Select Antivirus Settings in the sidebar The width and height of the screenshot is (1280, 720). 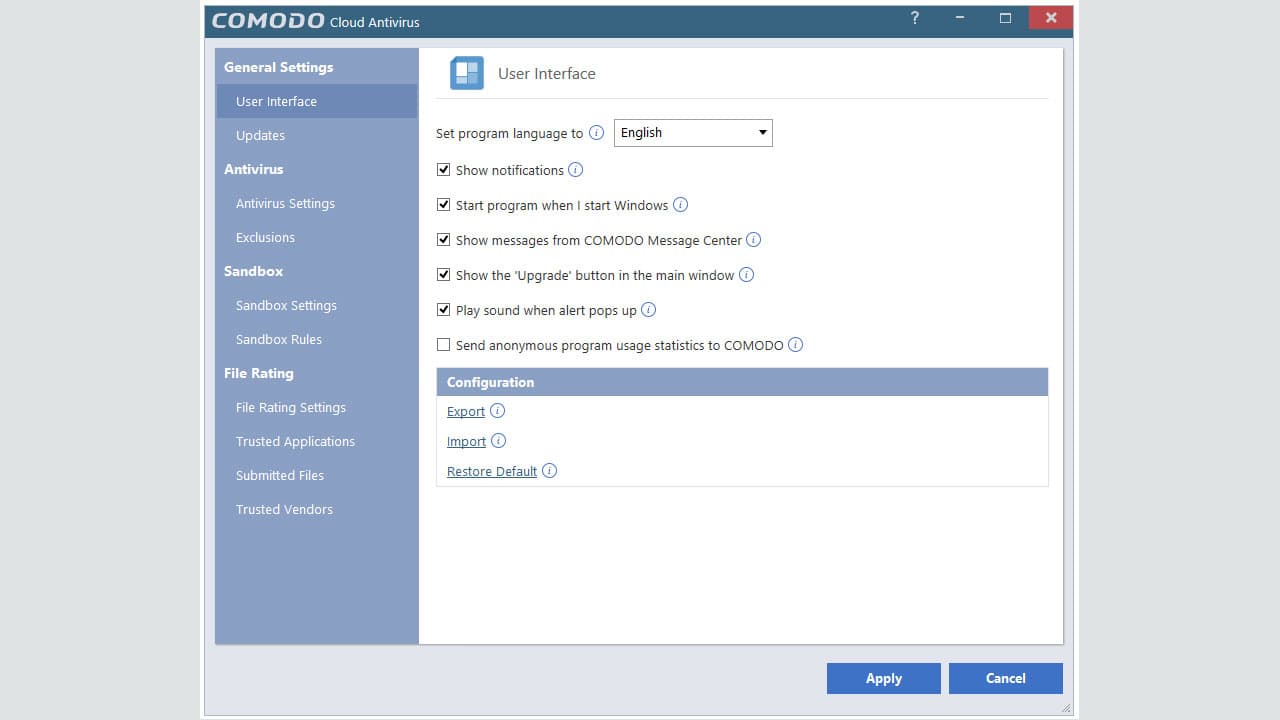tap(285, 203)
